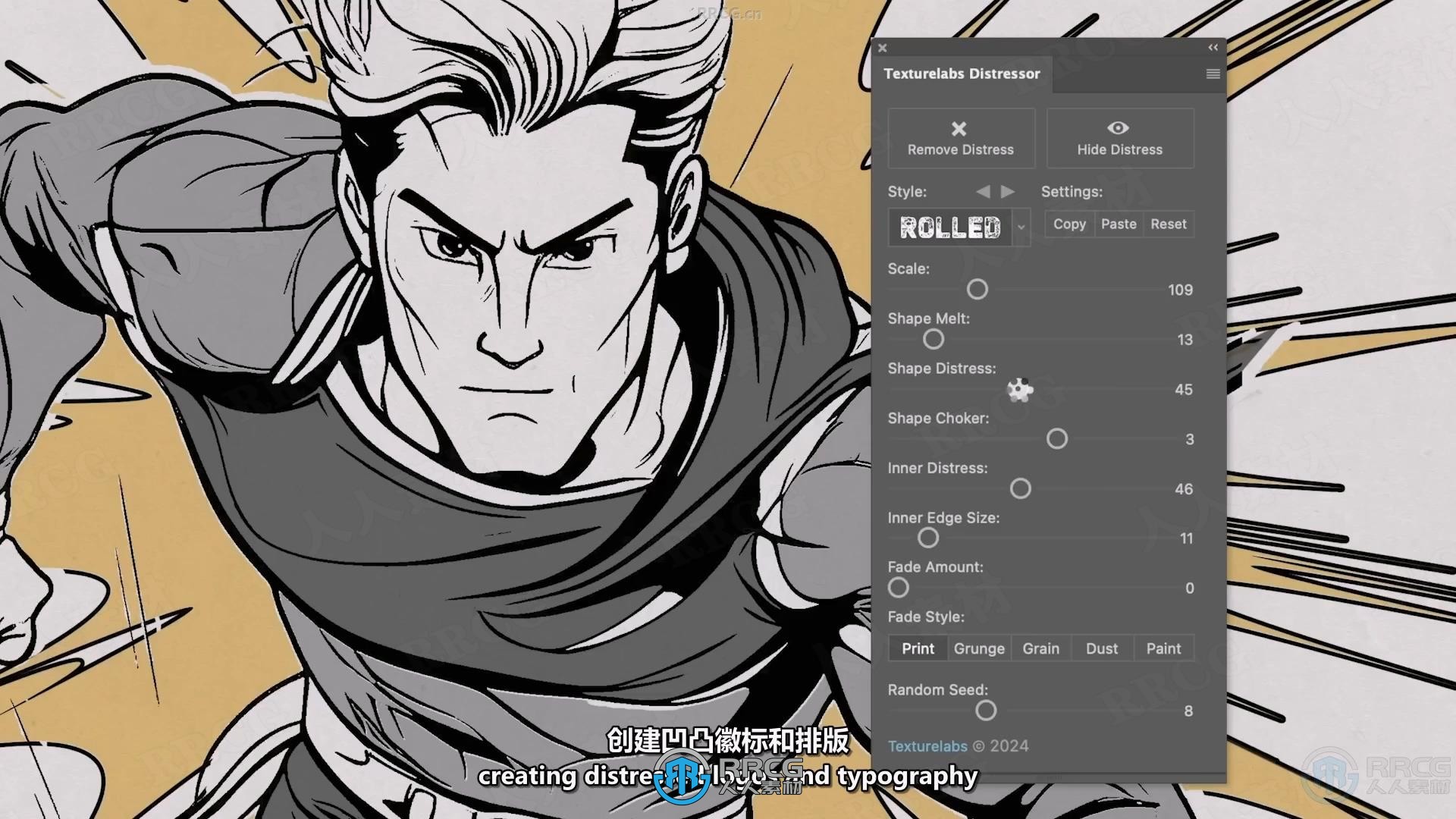The image size is (1456, 819).
Task: Click the Scale slider handle
Action: click(x=977, y=289)
